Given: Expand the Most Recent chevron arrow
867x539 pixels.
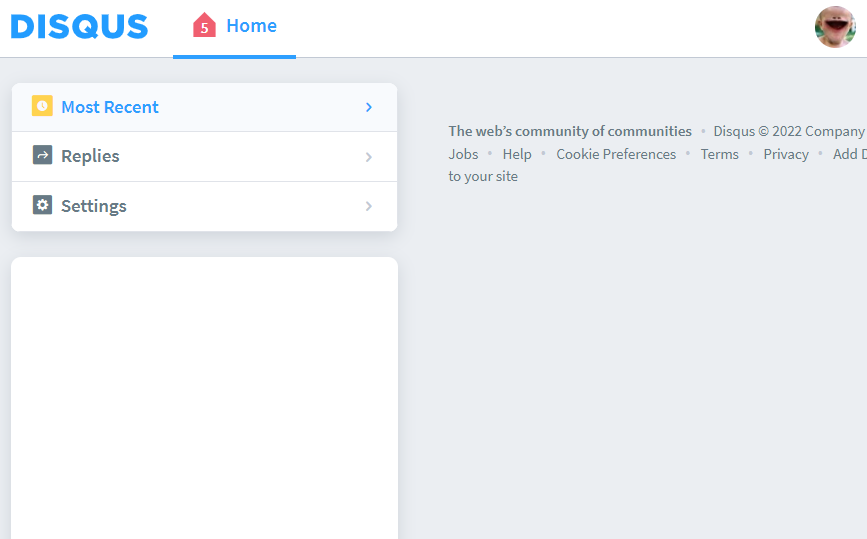Looking at the screenshot, I should click(x=369, y=107).
